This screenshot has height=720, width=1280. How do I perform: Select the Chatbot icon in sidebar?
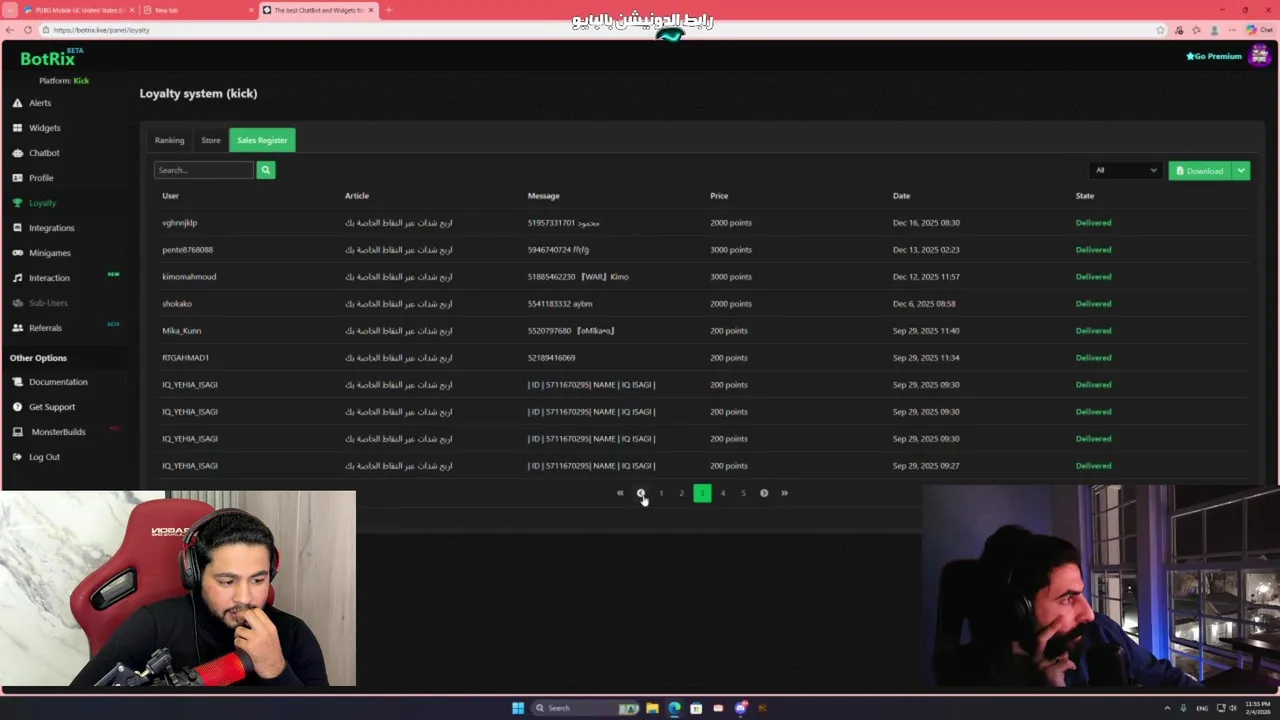tap(17, 153)
